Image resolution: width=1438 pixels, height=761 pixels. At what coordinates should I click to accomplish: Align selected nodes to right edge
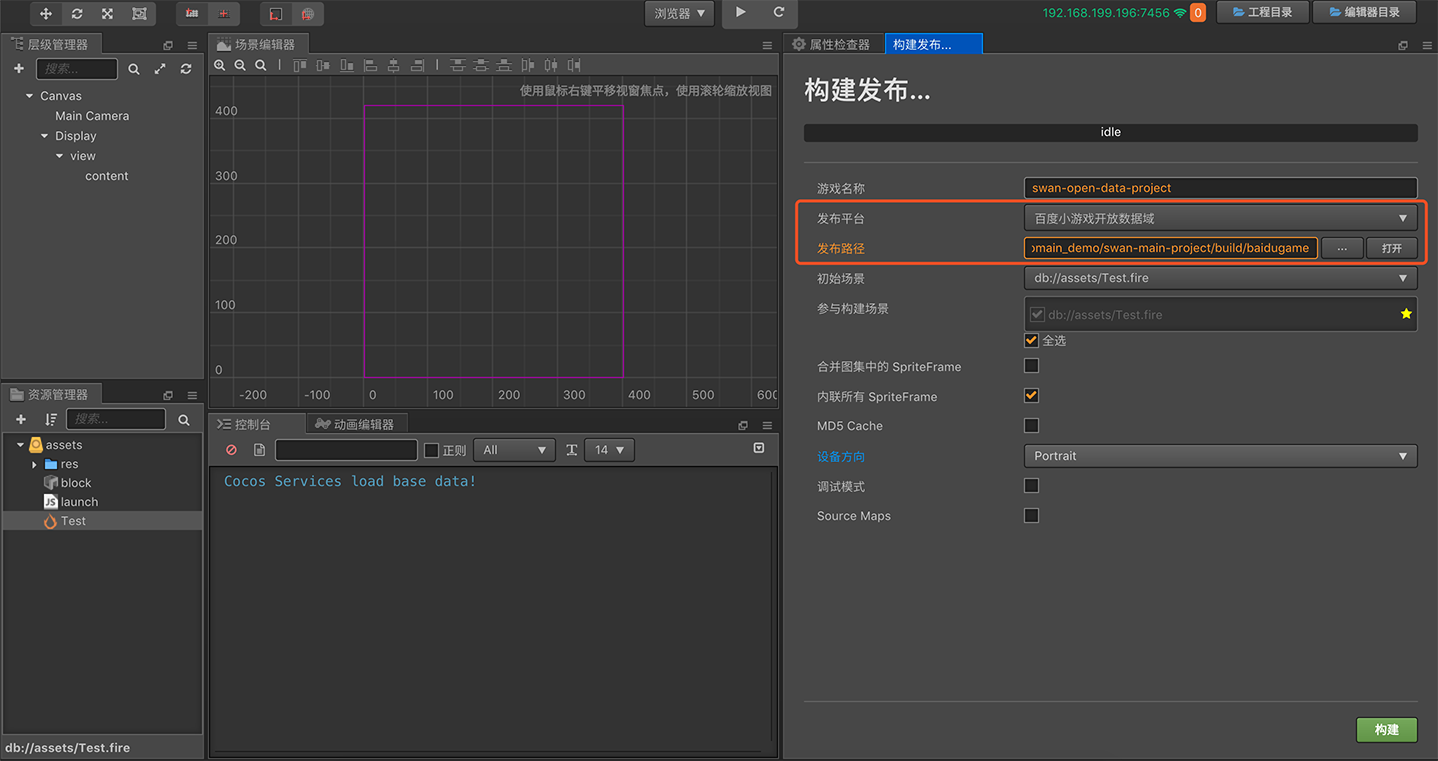tap(418, 65)
